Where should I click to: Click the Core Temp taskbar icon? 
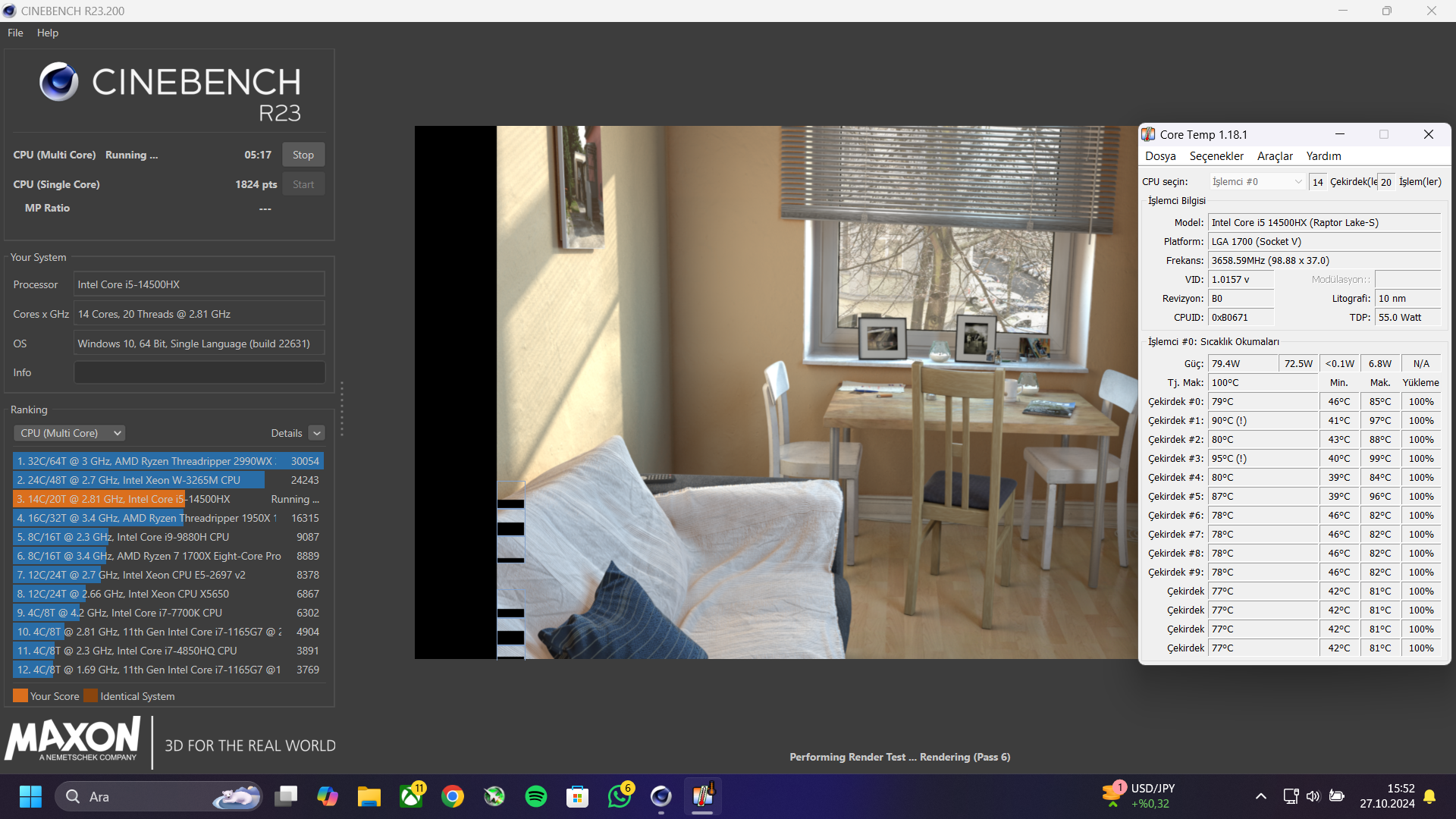[703, 796]
